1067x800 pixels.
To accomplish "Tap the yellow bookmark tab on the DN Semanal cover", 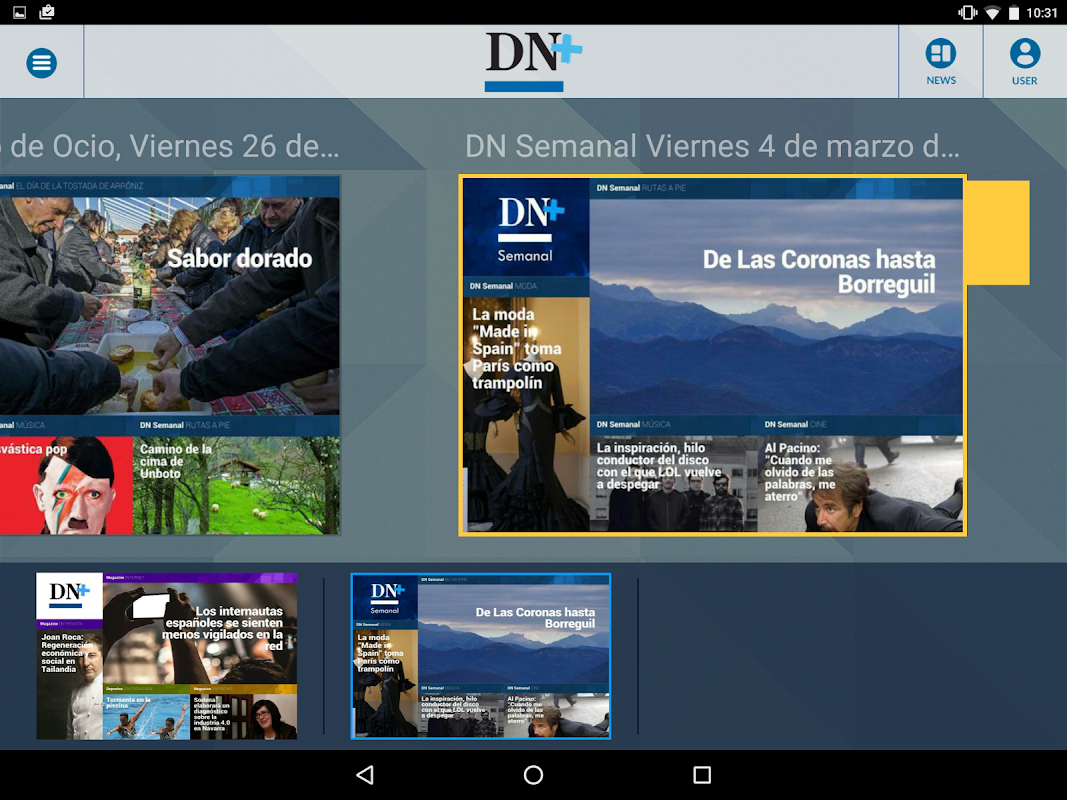I will click(x=998, y=232).
